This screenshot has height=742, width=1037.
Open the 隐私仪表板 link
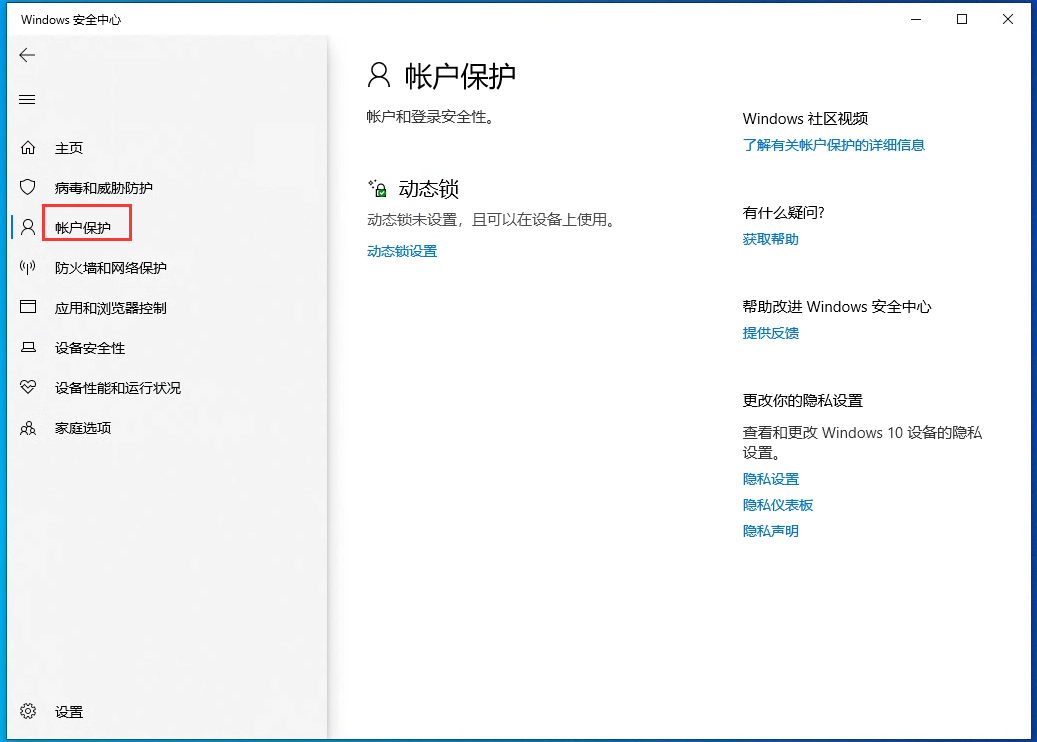[x=777, y=505]
